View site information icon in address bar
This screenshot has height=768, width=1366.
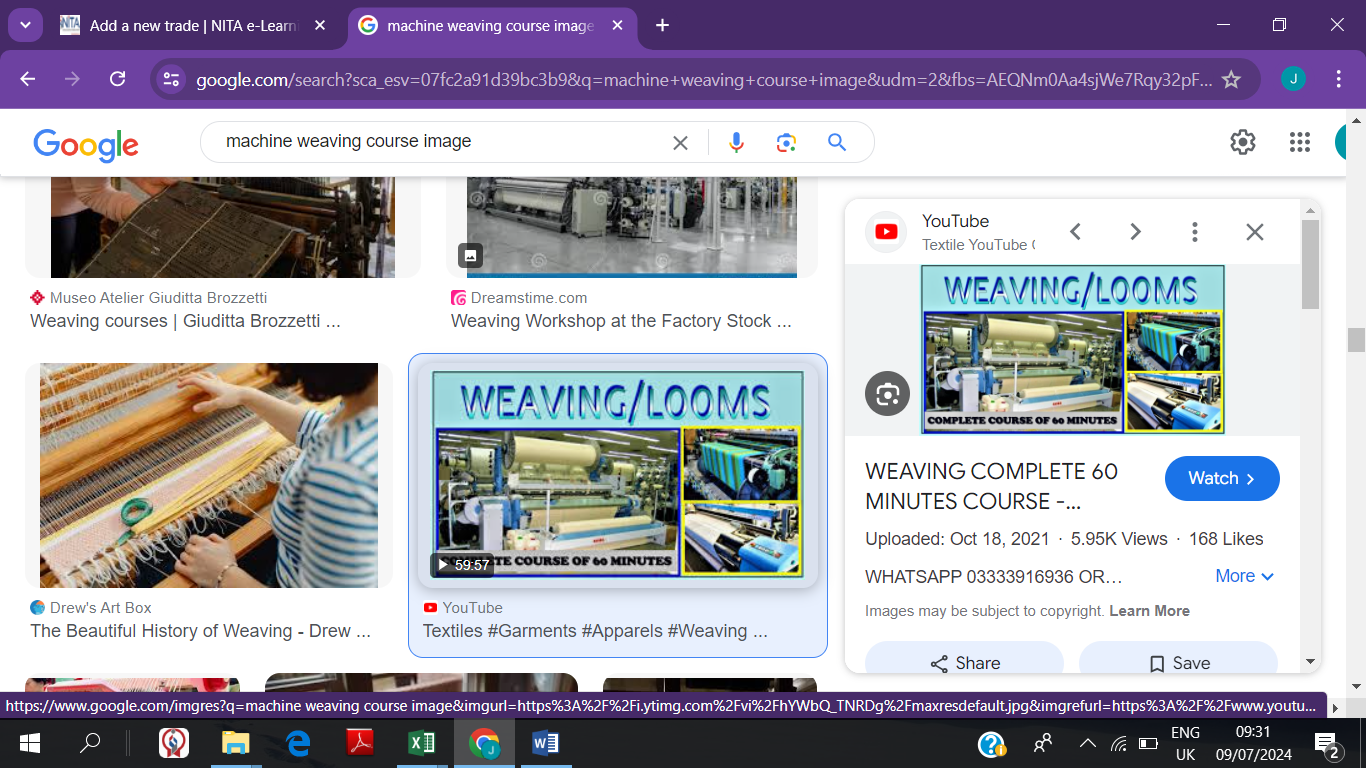click(x=171, y=79)
